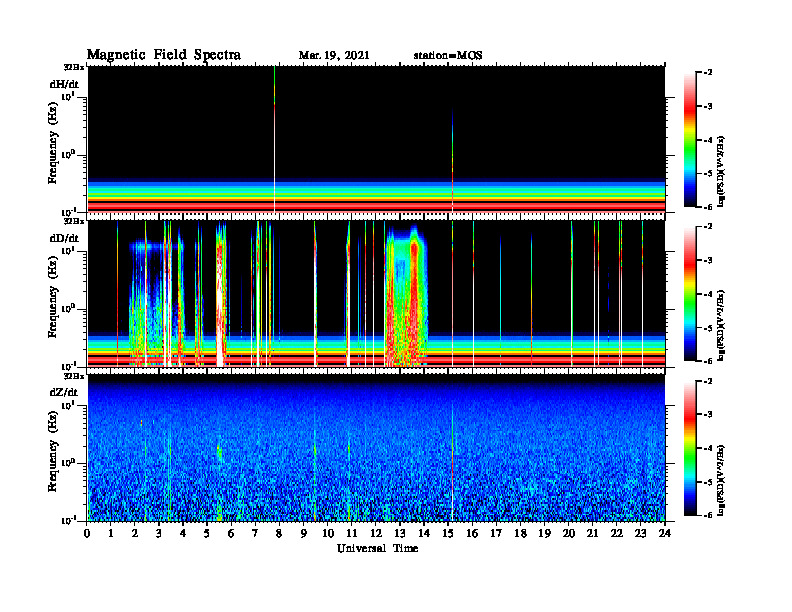The width and height of the screenshot is (792, 612).
Task: Click hour label "22" on the time axis
Action: coord(616,533)
